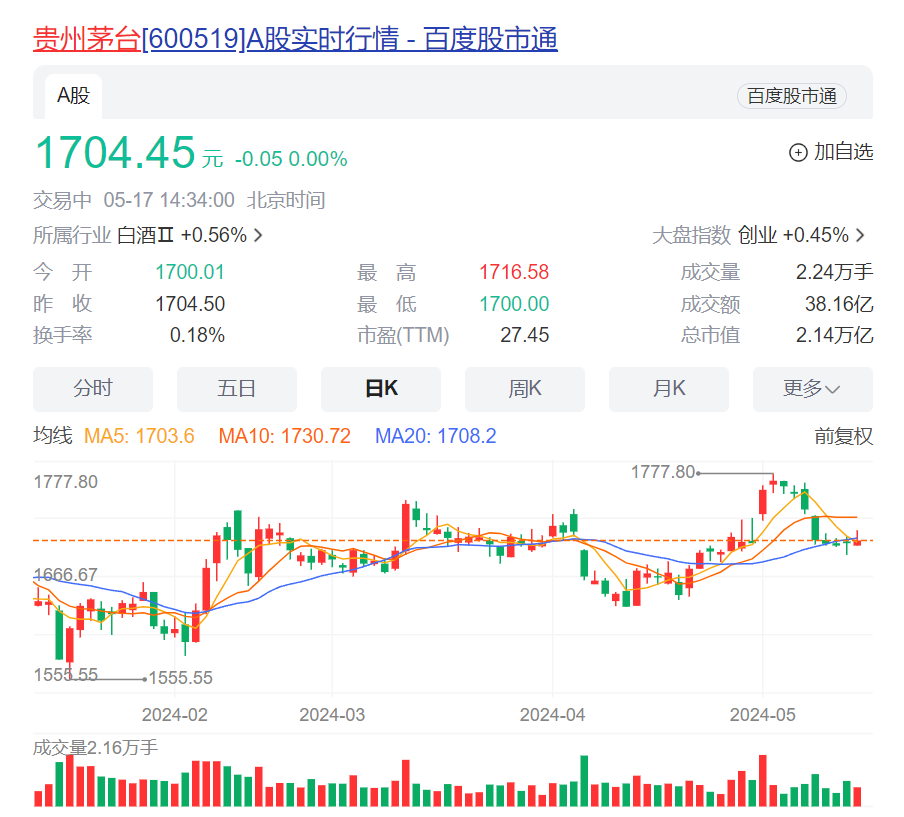
Task: Click the 昨收 value 1704.50
Action: tap(190, 304)
